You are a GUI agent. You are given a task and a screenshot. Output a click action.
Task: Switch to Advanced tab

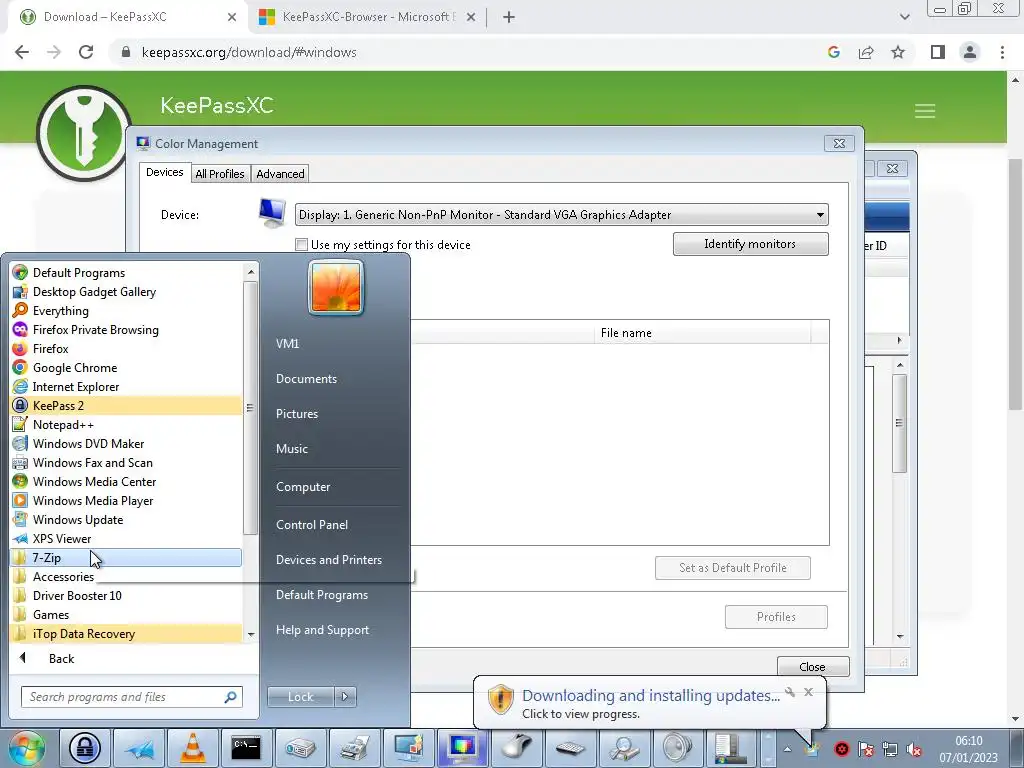[x=280, y=174]
